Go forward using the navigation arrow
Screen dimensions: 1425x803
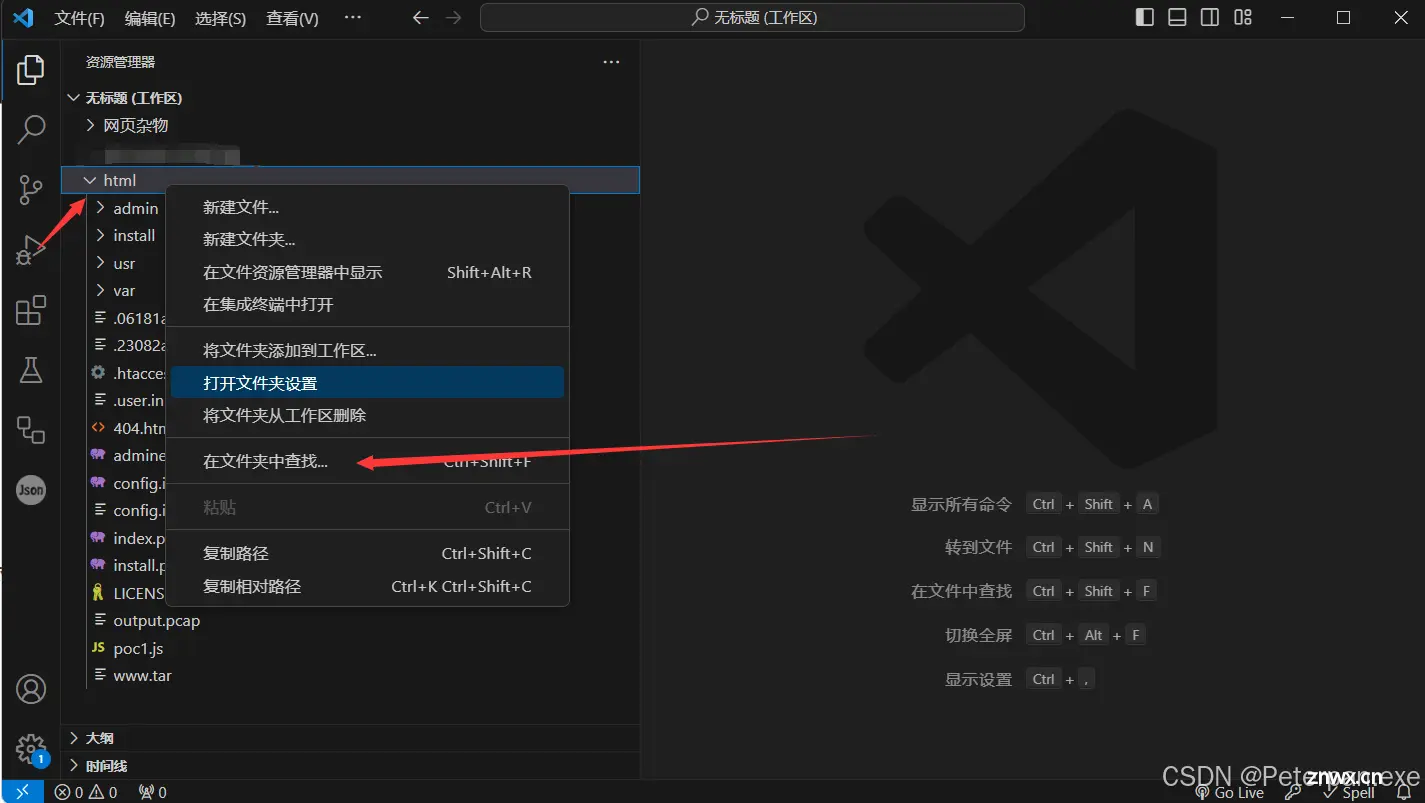pyautogui.click(x=453, y=18)
